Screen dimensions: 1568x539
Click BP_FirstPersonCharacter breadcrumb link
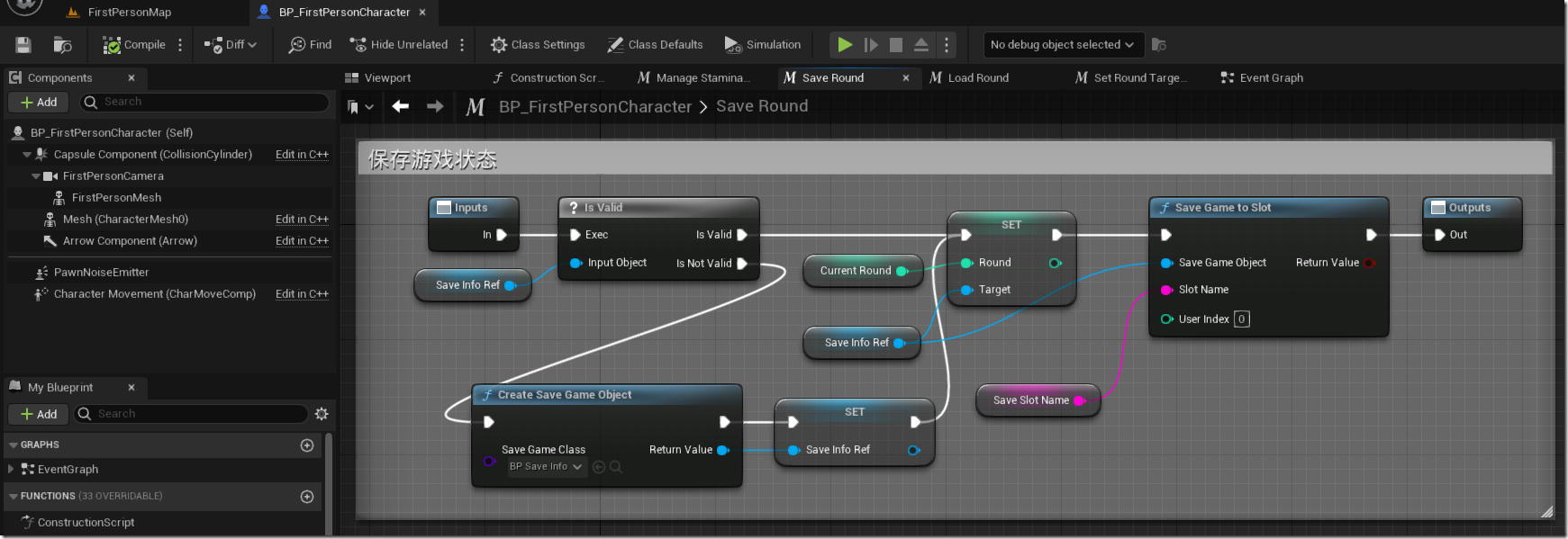[595, 107]
